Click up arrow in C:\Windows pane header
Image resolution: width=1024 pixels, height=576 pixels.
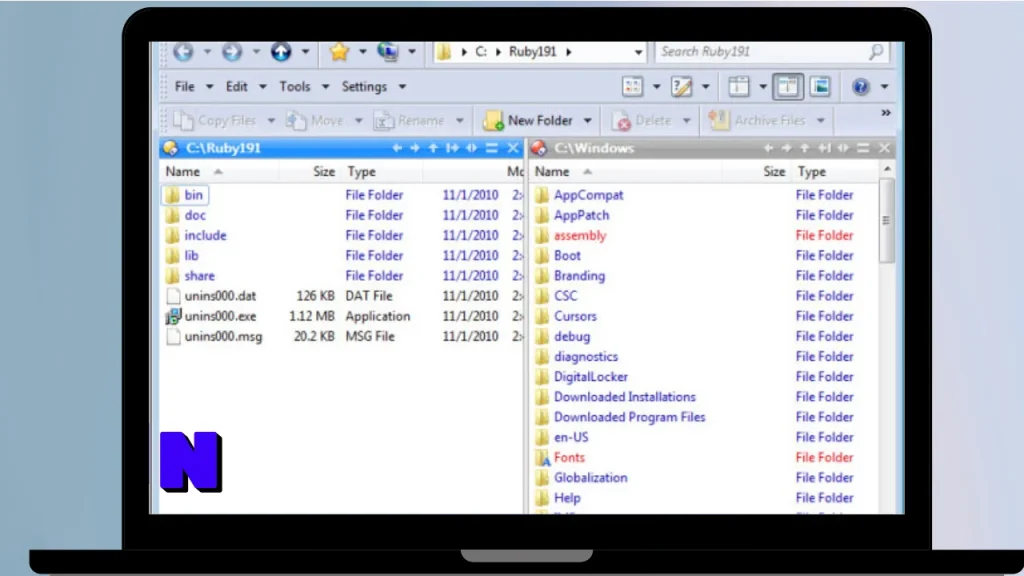coord(805,148)
